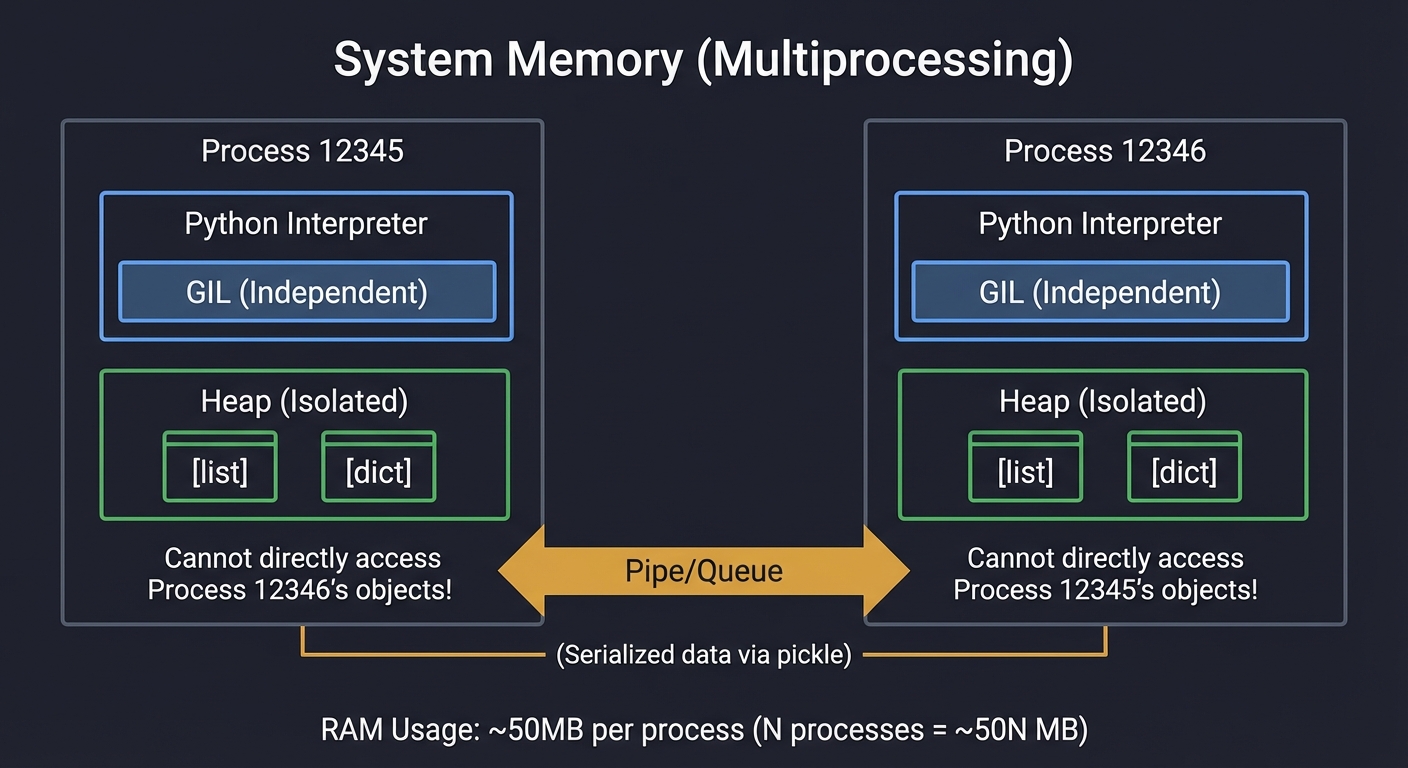The image size is (1408, 768).
Task: Select the [dict] icon in Process 12345
Action: pos(378,466)
